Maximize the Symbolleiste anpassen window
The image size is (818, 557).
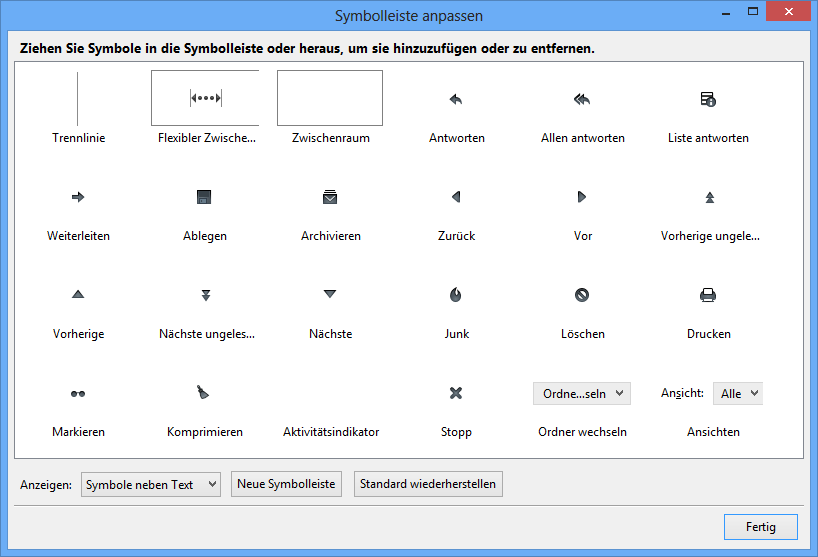[753, 11]
